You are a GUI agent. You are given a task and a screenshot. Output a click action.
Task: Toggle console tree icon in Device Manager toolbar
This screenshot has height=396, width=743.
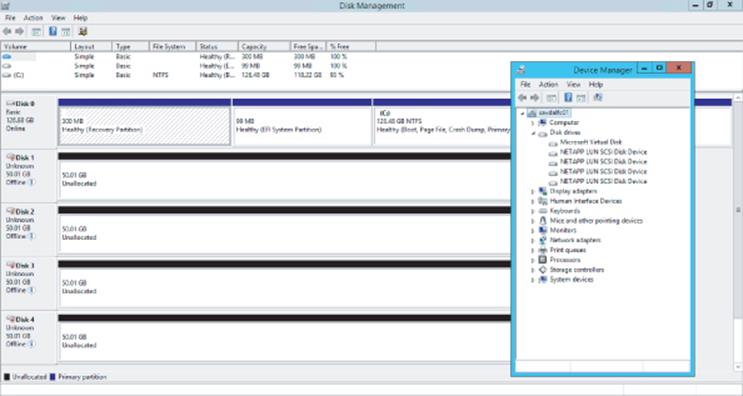(x=552, y=98)
